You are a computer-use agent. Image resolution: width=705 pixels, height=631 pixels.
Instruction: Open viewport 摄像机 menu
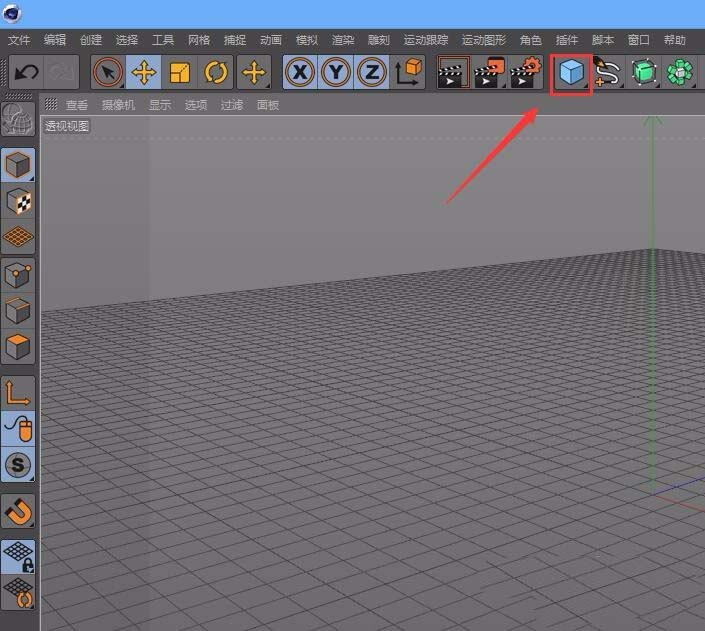click(x=118, y=105)
